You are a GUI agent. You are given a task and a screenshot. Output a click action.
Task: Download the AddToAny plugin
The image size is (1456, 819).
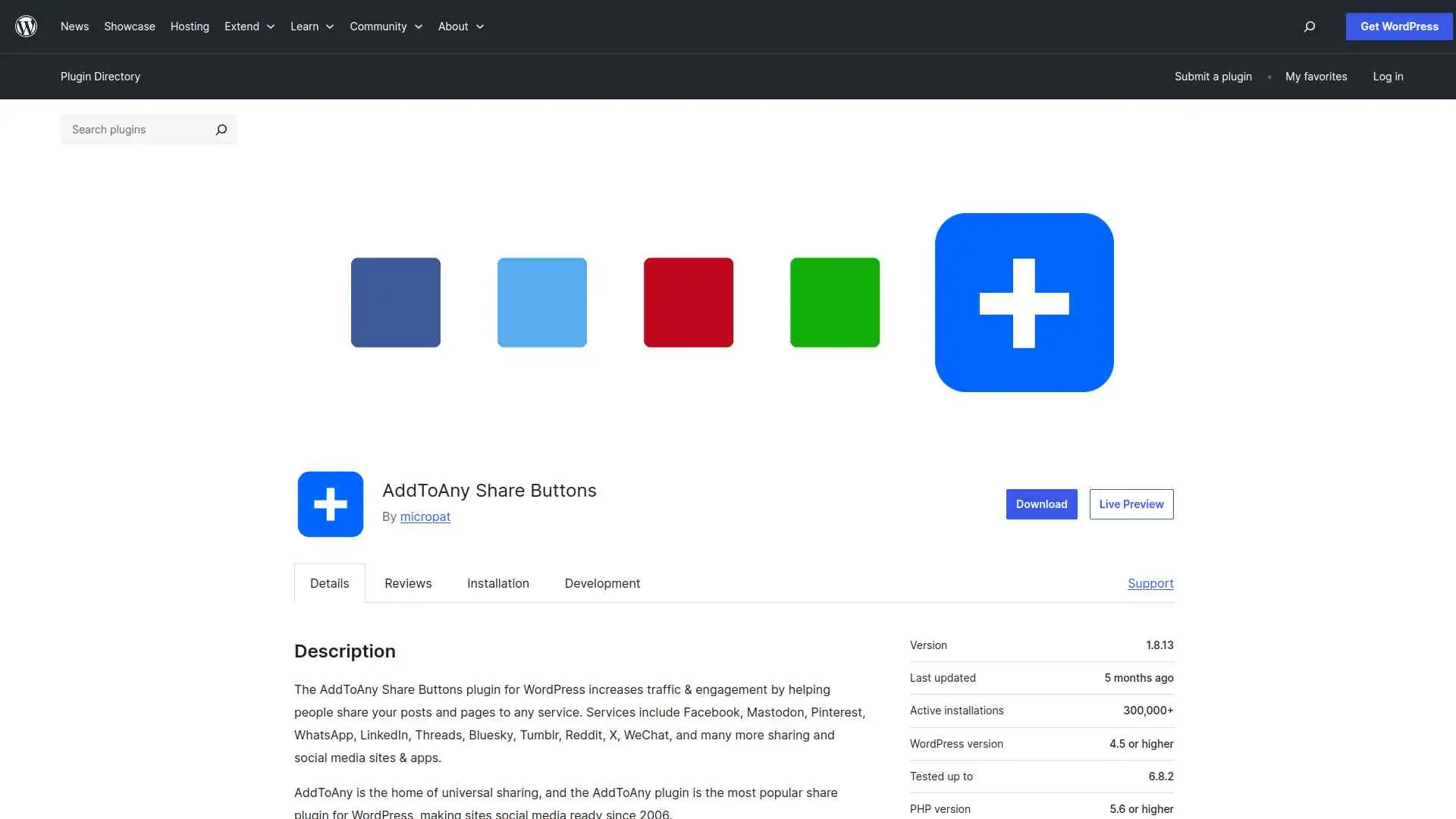[1041, 504]
